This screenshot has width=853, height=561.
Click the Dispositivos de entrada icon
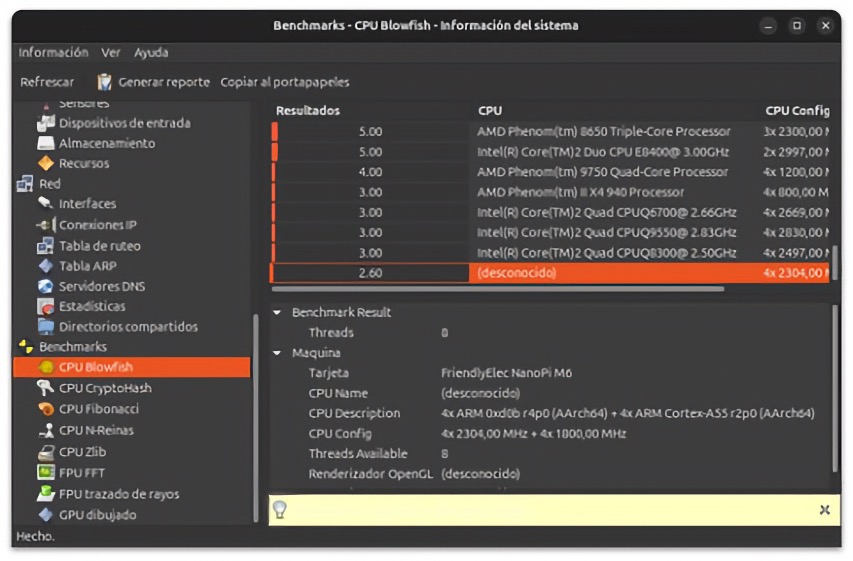(46, 124)
